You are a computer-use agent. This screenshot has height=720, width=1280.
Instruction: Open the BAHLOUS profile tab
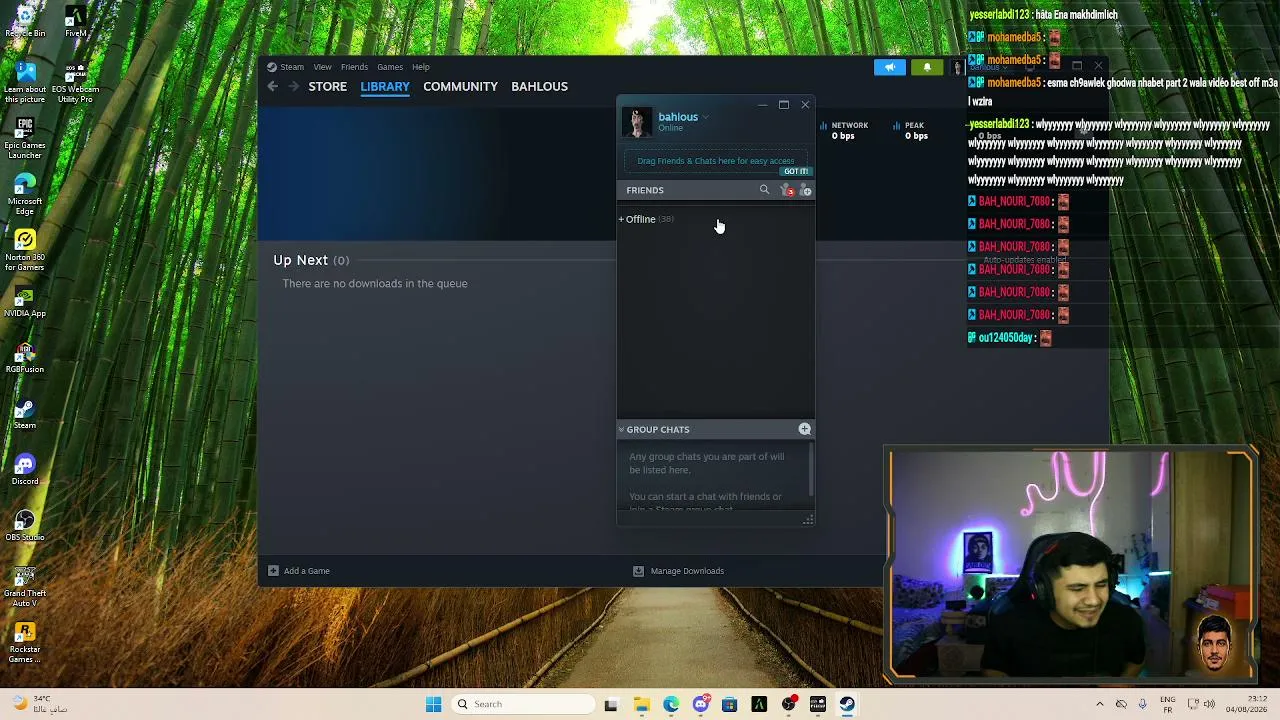539,86
